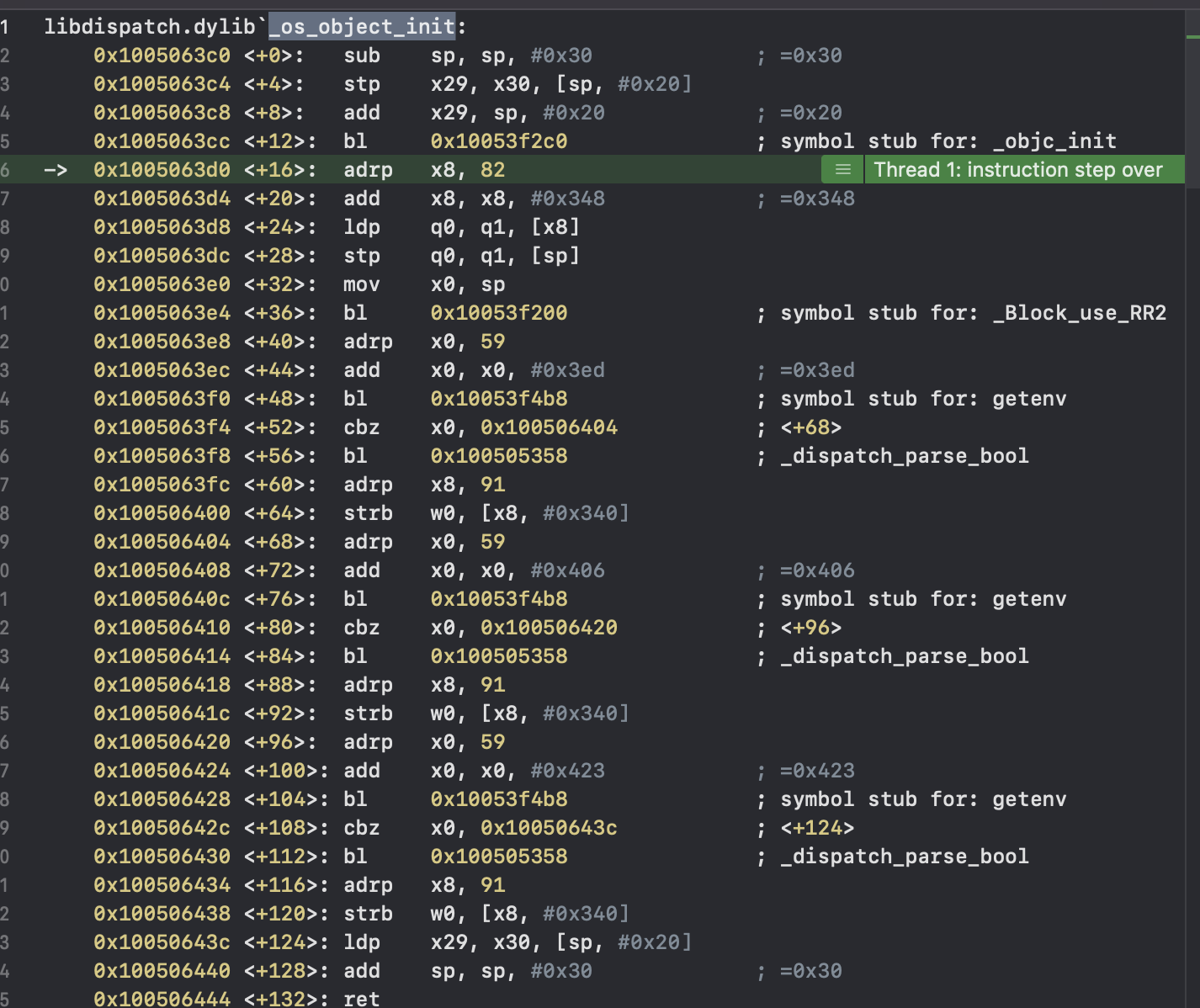Click the libdispatch.dylib module name
Screen dimensions: 1200x1008
click(x=150, y=27)
